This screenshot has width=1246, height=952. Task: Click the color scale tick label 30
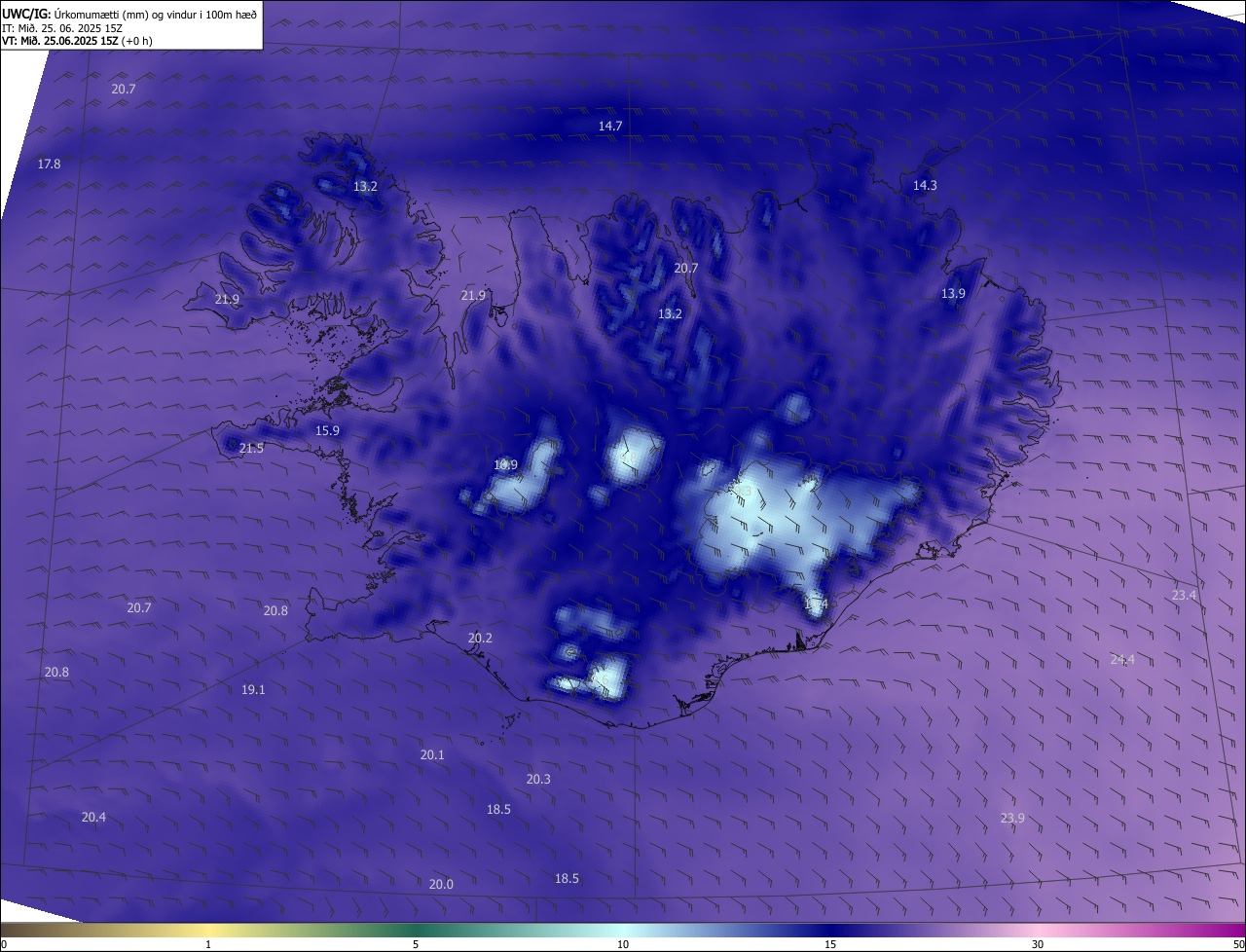1038,944
